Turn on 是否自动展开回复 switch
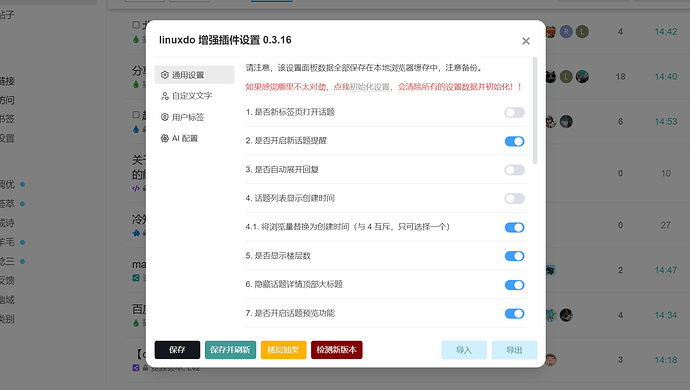 point(514,170)
